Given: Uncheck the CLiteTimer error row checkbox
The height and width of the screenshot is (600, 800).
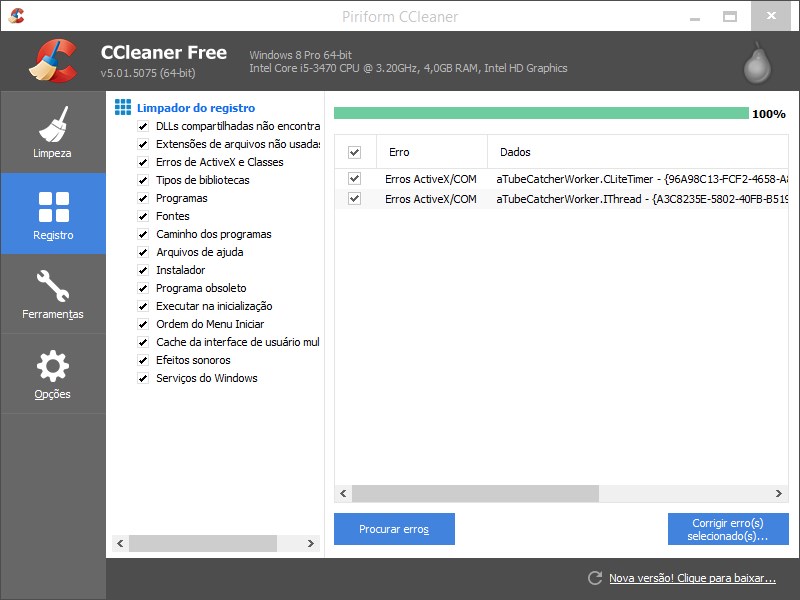Looking at the screenshot, I should click(354, 179).
